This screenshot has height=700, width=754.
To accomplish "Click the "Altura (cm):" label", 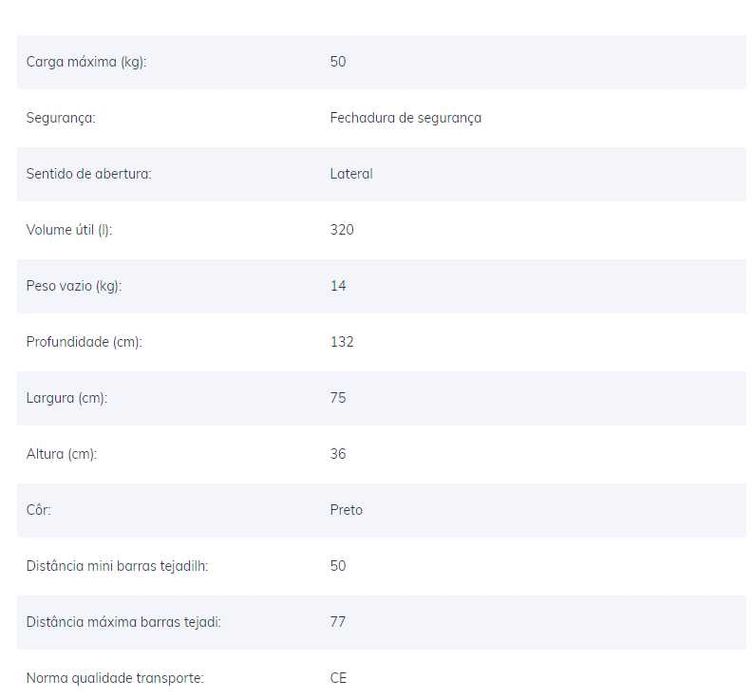I will click(x=61, y=454).
